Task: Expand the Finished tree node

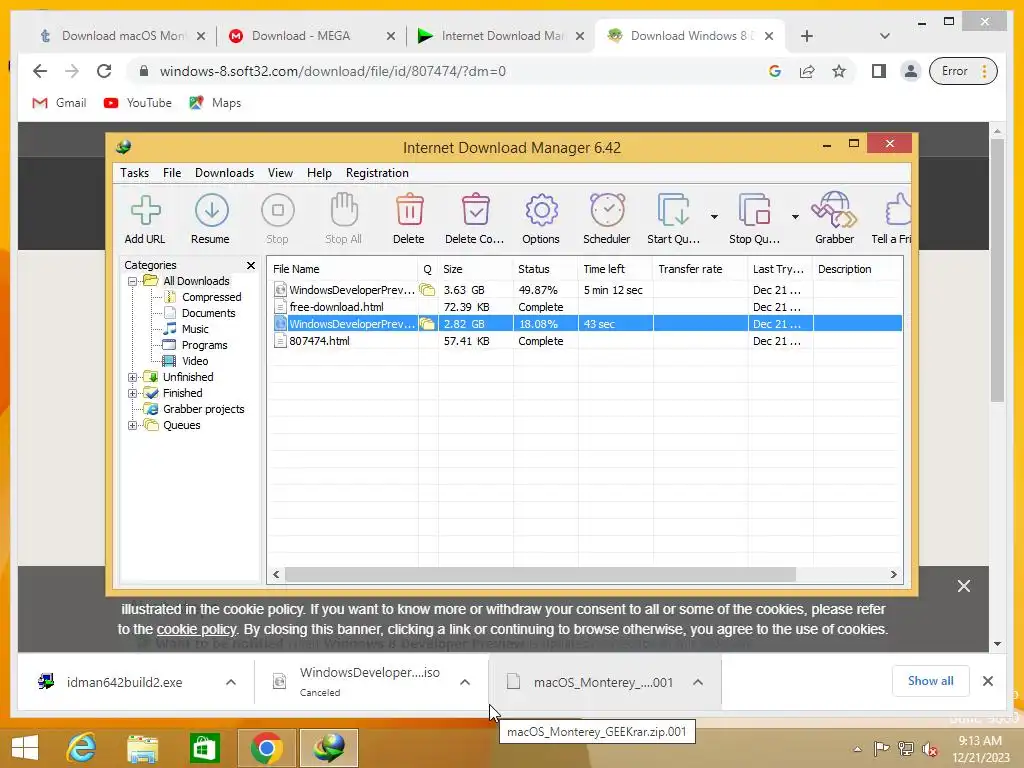Action: [x=133, y=394]
